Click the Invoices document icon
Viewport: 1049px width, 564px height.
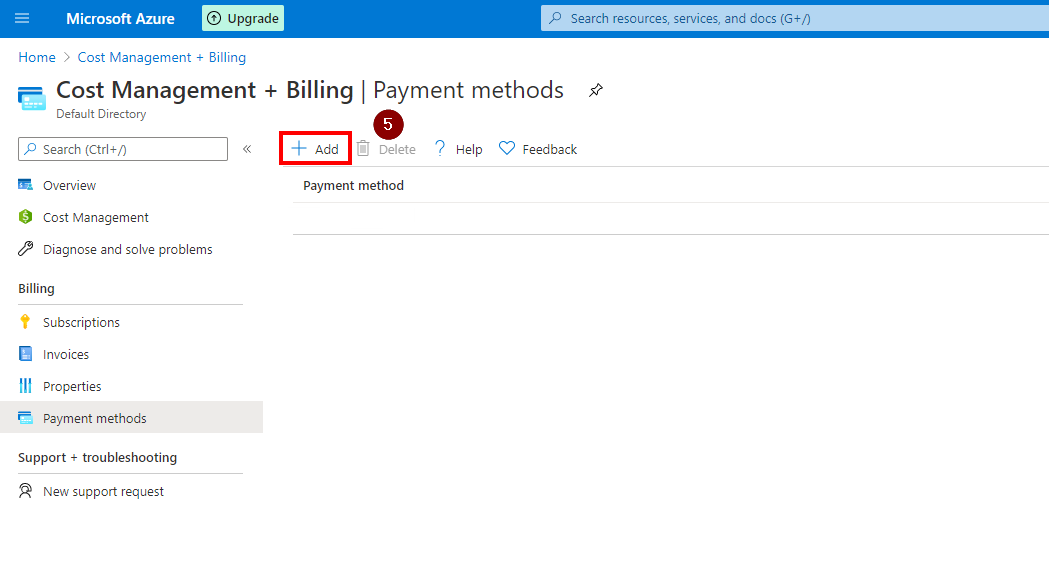tap(25, 354)
